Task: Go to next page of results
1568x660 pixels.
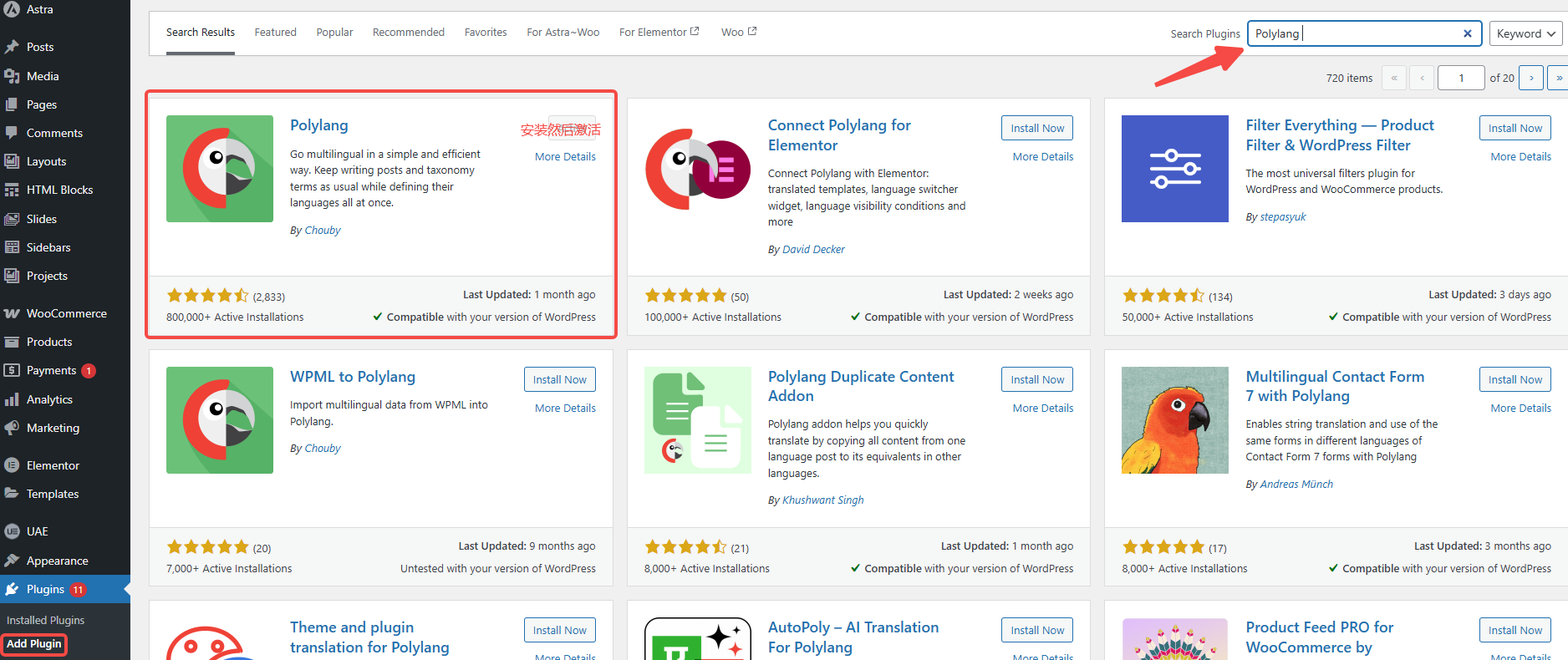Action: (1530, 78)
